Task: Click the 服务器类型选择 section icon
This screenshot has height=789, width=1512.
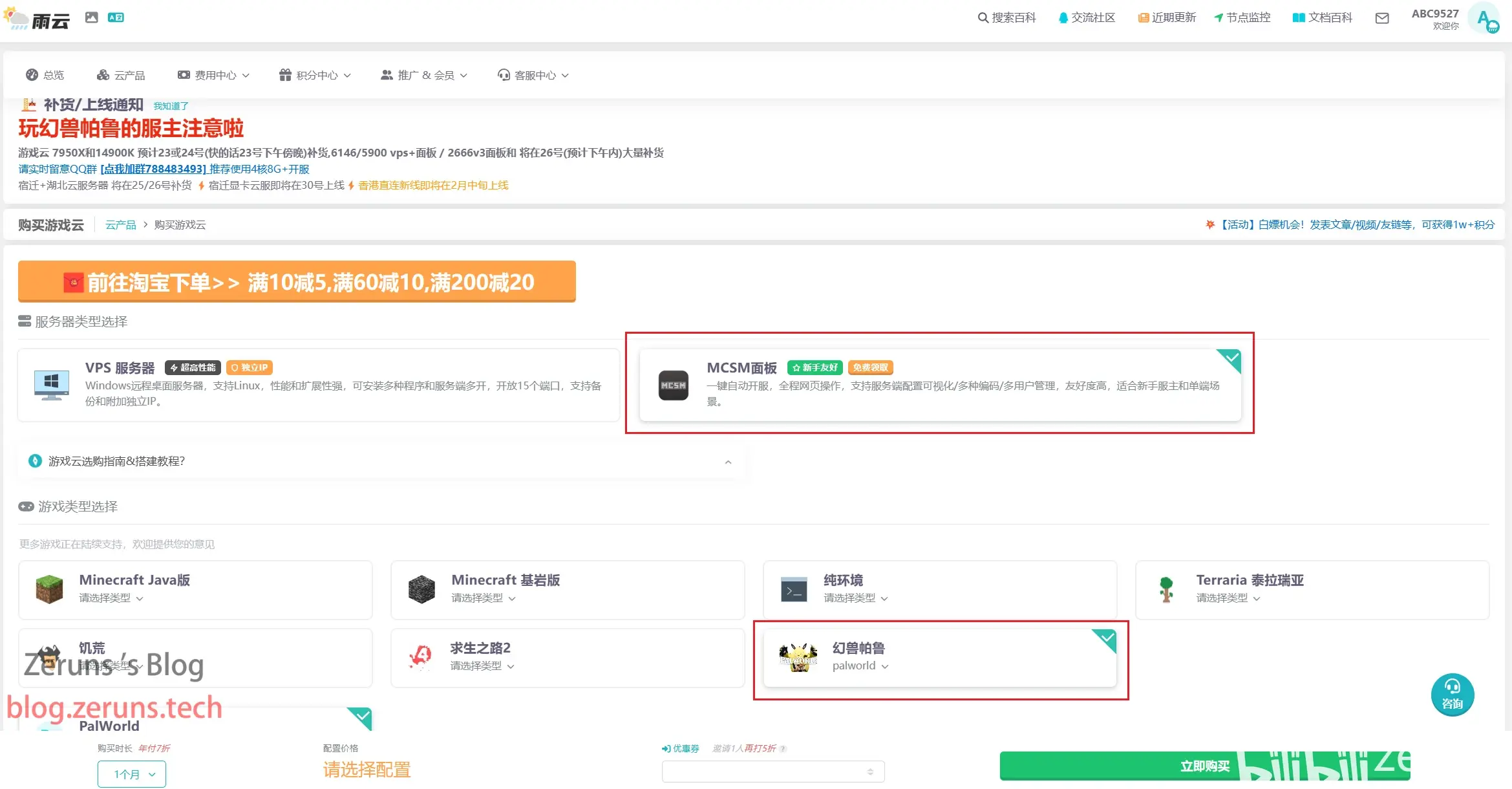Action: (x=25, y=321)
